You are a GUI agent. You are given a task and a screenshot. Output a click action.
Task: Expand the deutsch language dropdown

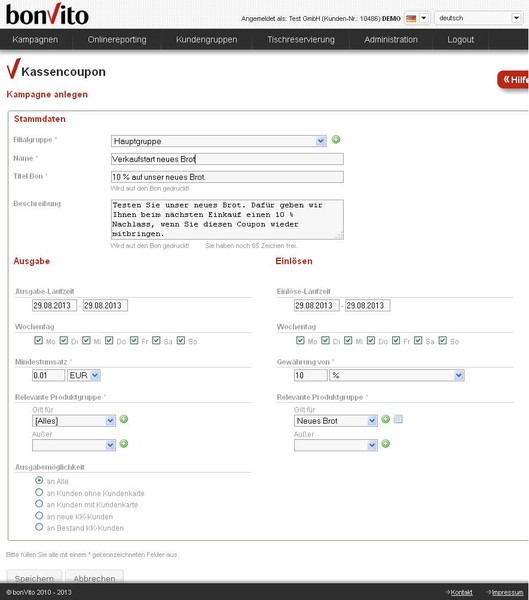point(478,18)
